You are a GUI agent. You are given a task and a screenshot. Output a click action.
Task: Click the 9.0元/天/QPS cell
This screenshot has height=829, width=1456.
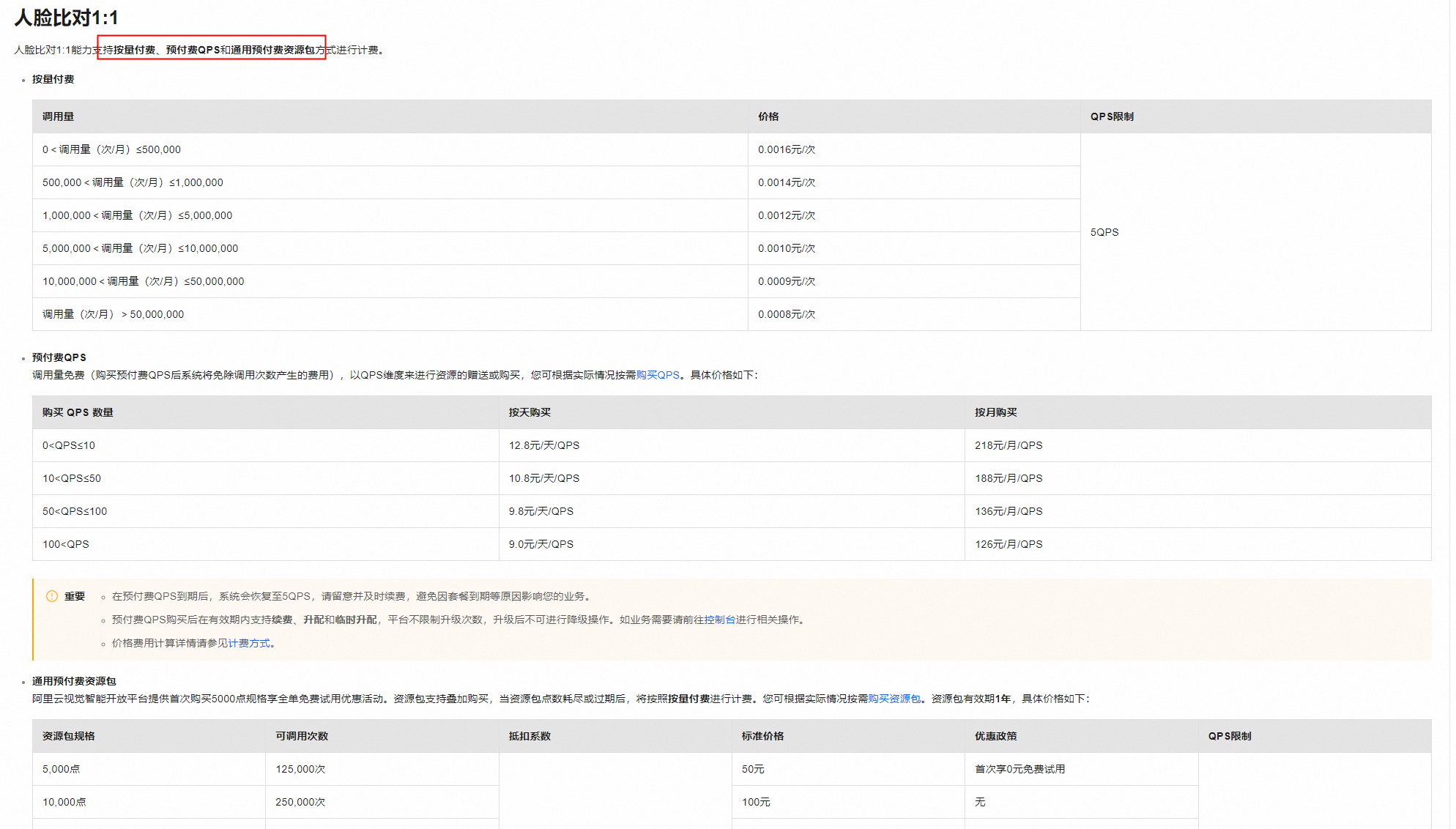click(732, 544)
